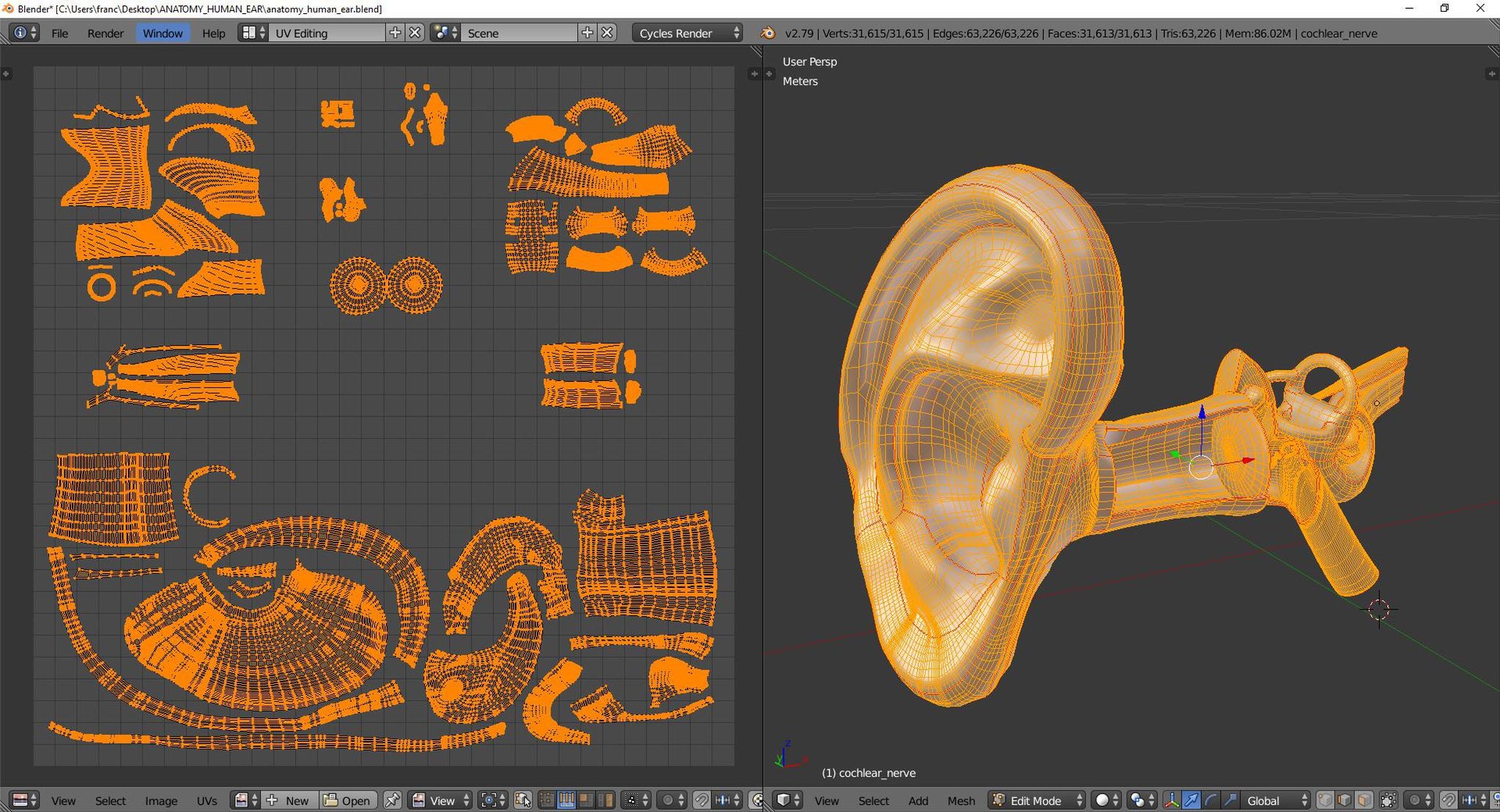Toggle snapping in the 3D viewport header

coord(1449,800)
